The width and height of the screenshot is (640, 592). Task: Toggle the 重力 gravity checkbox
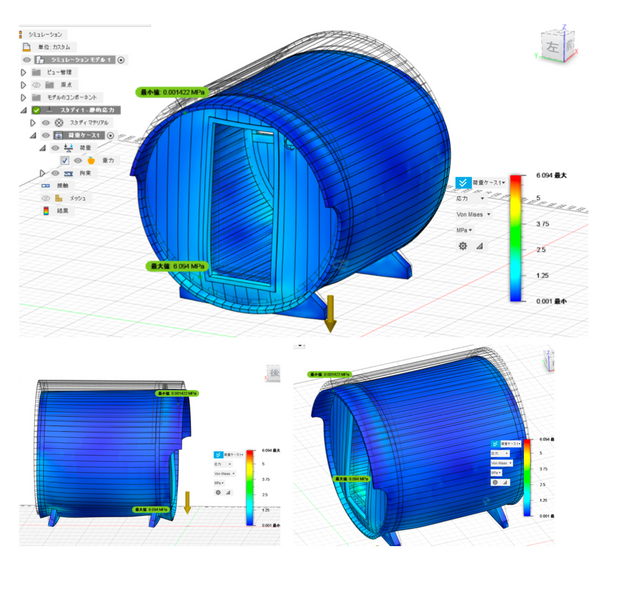(65, 160)
